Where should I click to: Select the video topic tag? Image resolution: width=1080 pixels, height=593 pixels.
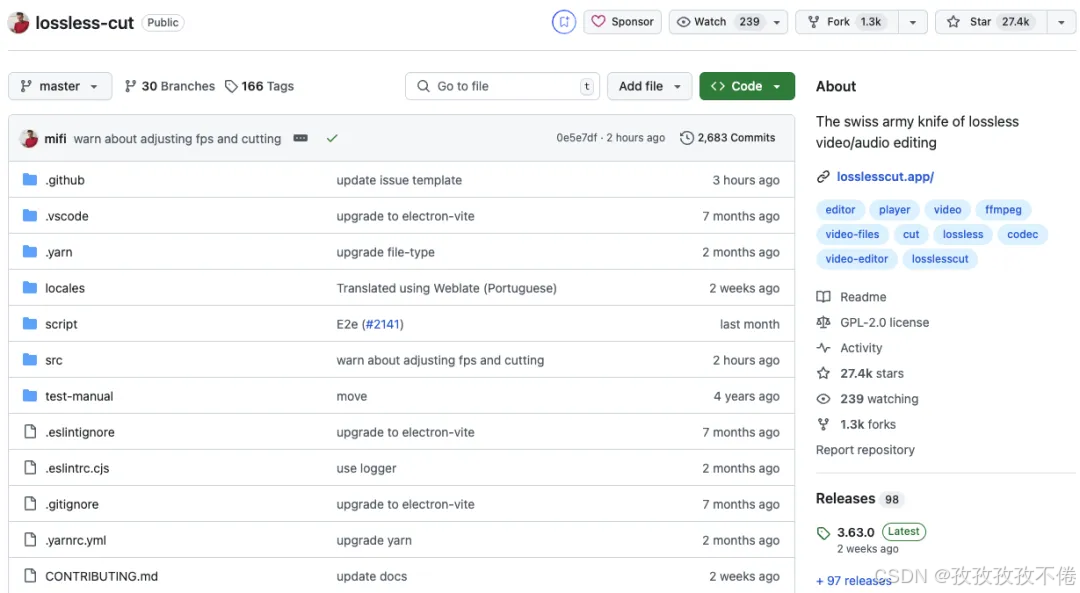(x=947, y=209)
